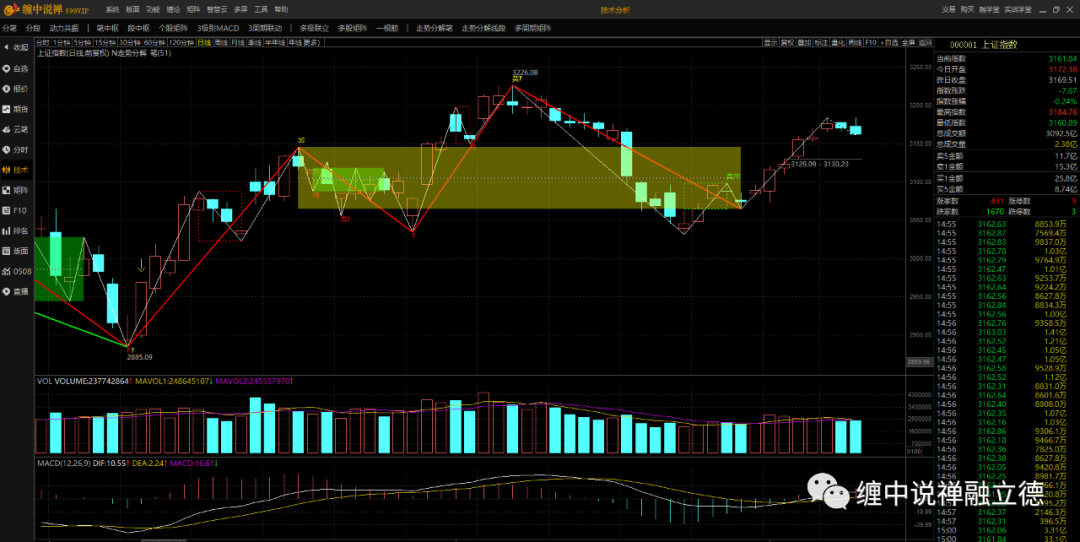Switch to 120分钟 period tab

181,43
